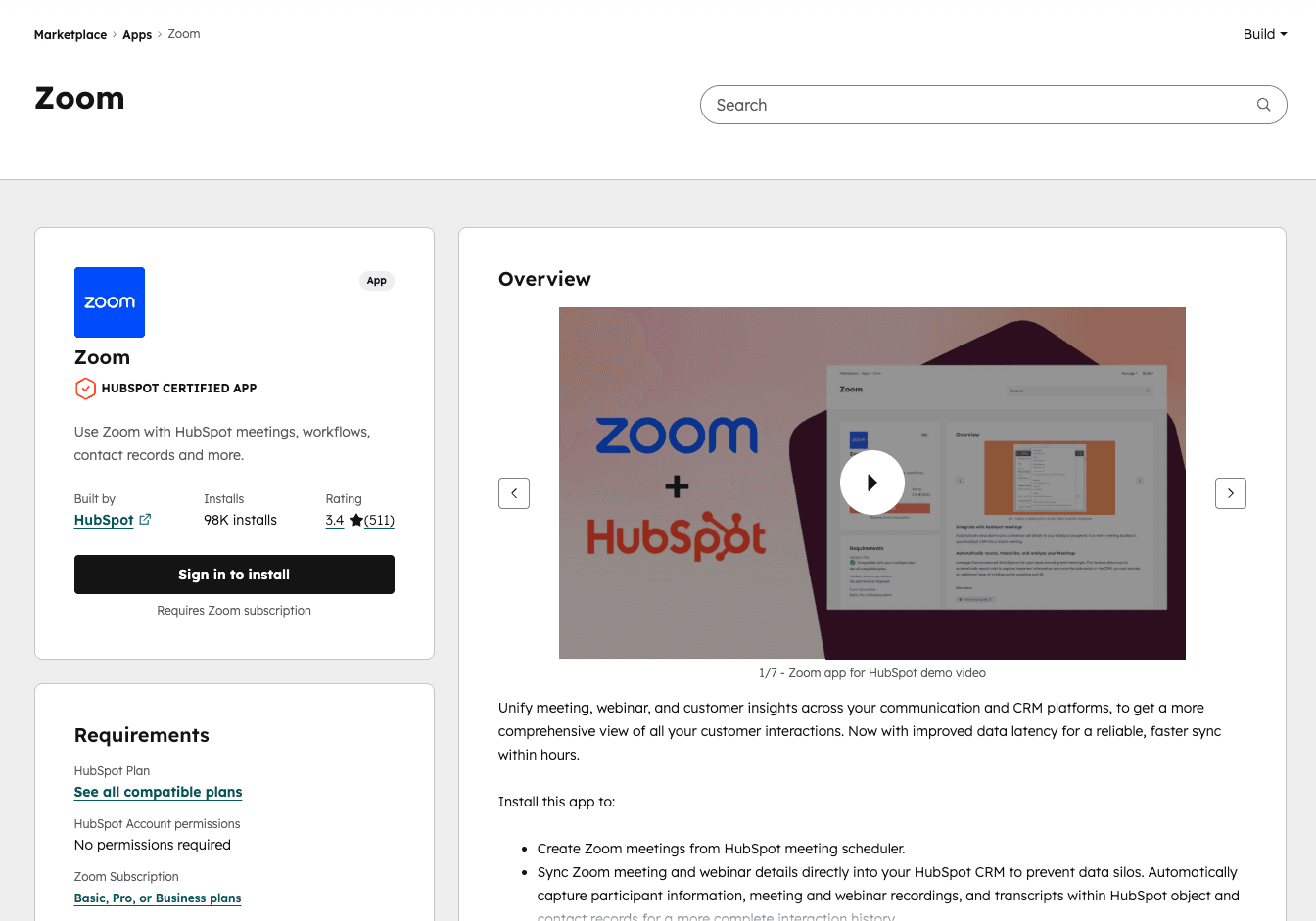The width and height of the screenshot is (1316, 921).
Task: Click the search magnifier icon
Action: point(1263,105)
